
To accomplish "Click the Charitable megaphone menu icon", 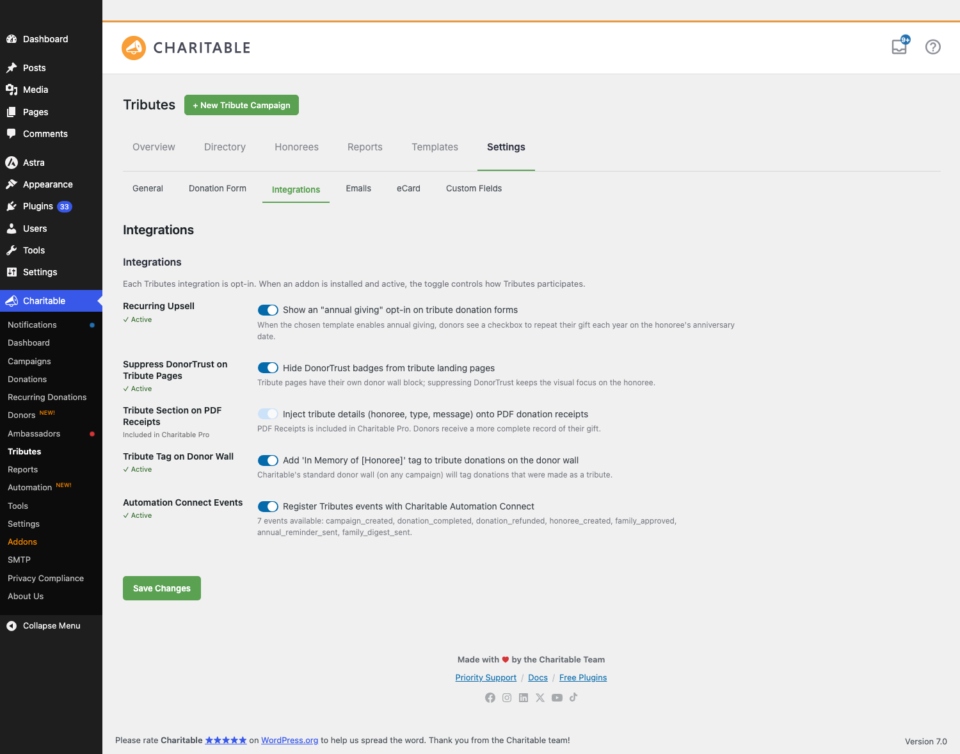I will tap(11, 301).
